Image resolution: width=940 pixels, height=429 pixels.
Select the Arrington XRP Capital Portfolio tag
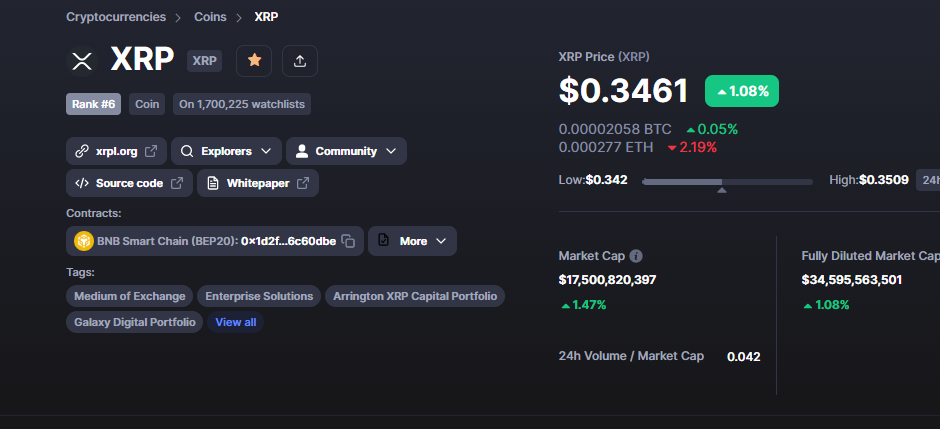[415, 296]
